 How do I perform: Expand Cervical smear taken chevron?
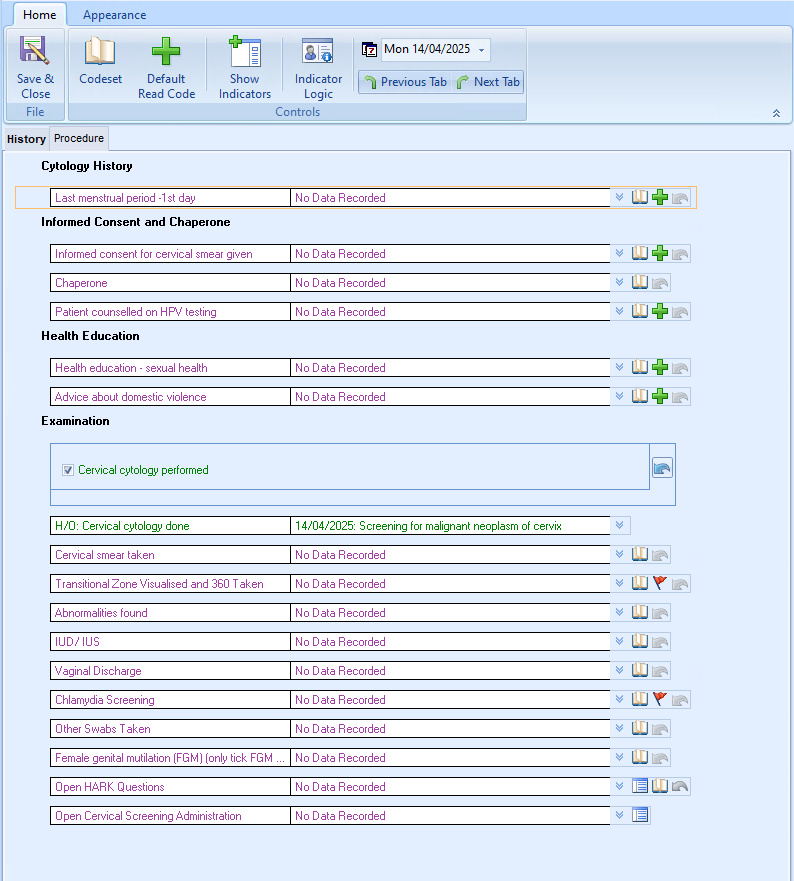(619, 555)
